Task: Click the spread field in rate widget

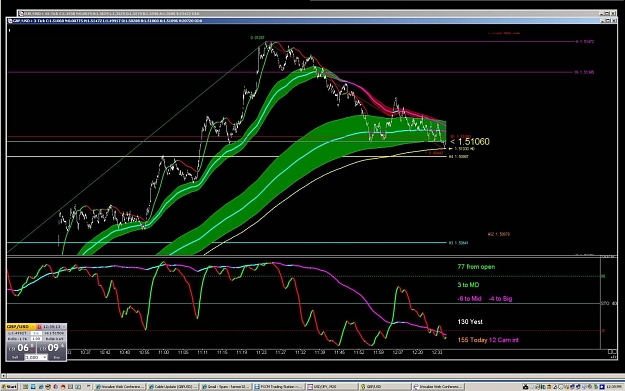Action: (36, 333)
